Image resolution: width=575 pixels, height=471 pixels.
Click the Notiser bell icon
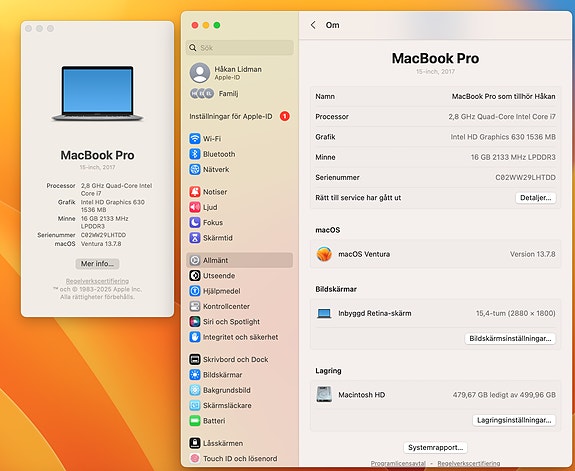[x=194, y=192]
